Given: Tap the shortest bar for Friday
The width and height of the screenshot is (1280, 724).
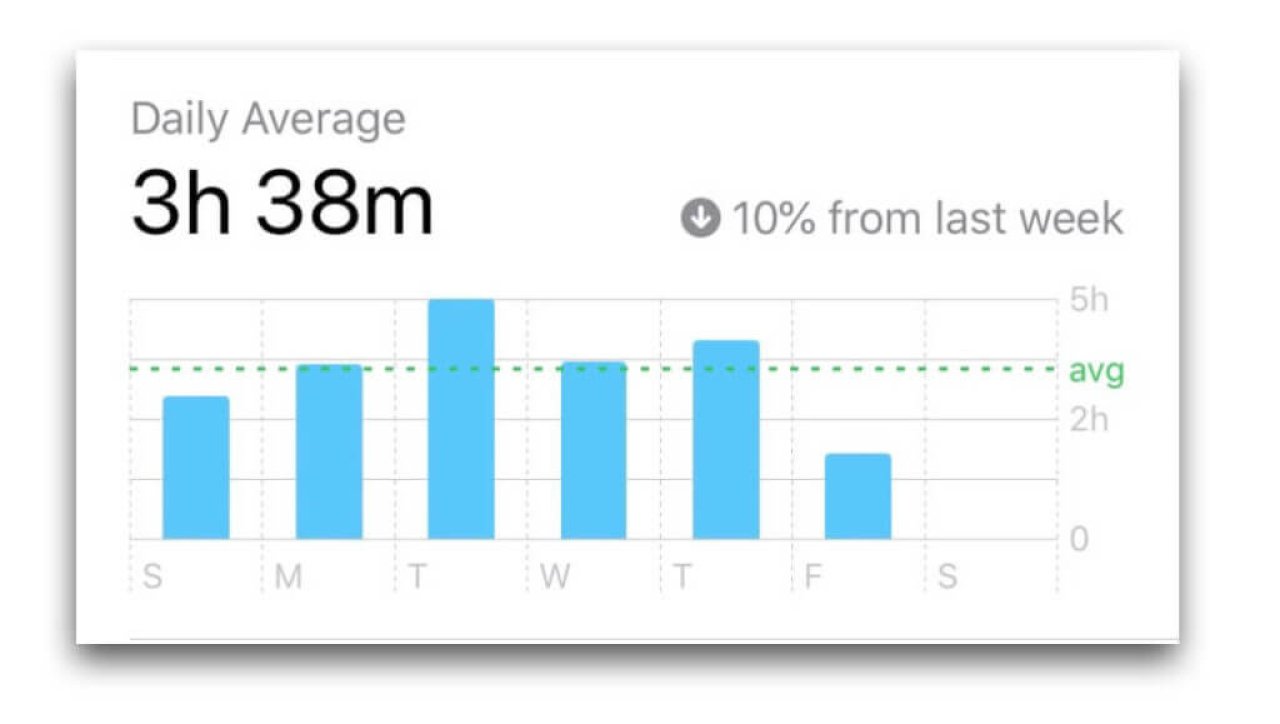Looking at the screenshot, I should 858,497.
